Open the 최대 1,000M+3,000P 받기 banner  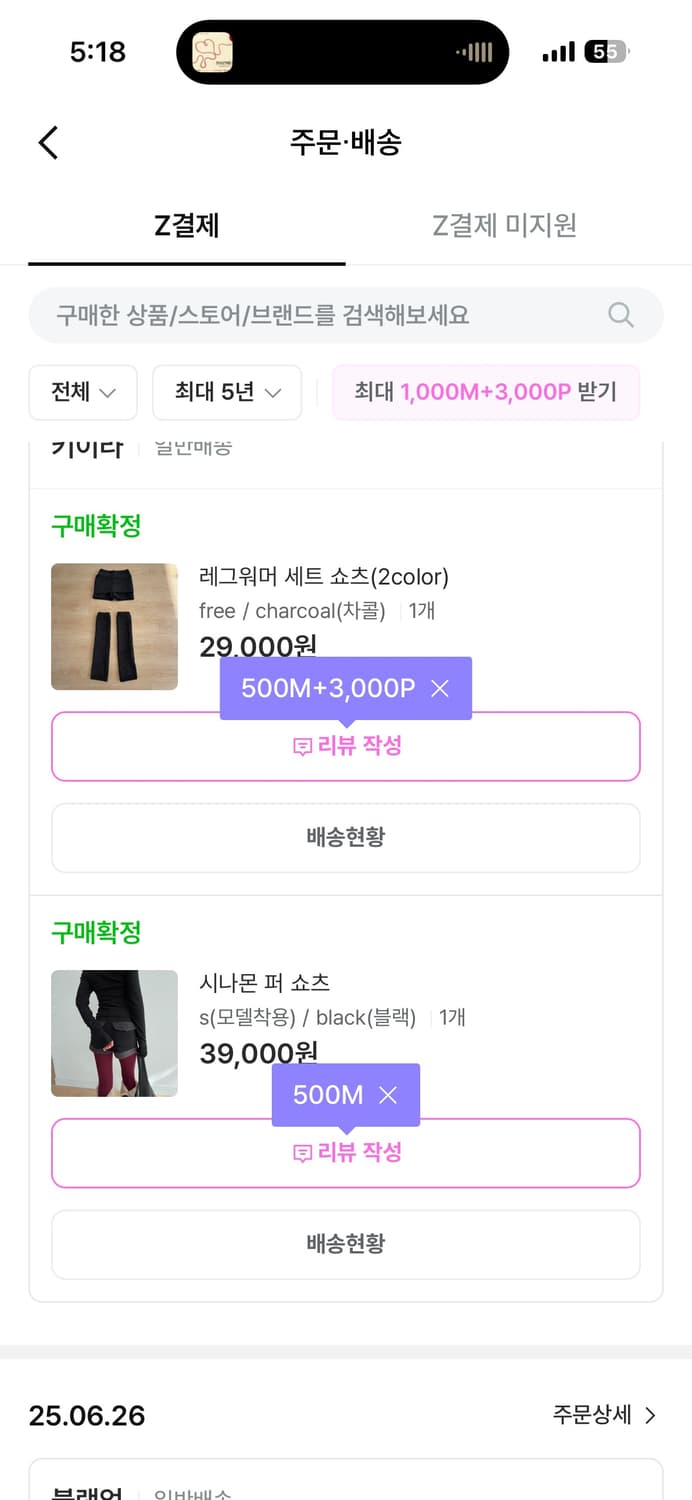(486, 392)
